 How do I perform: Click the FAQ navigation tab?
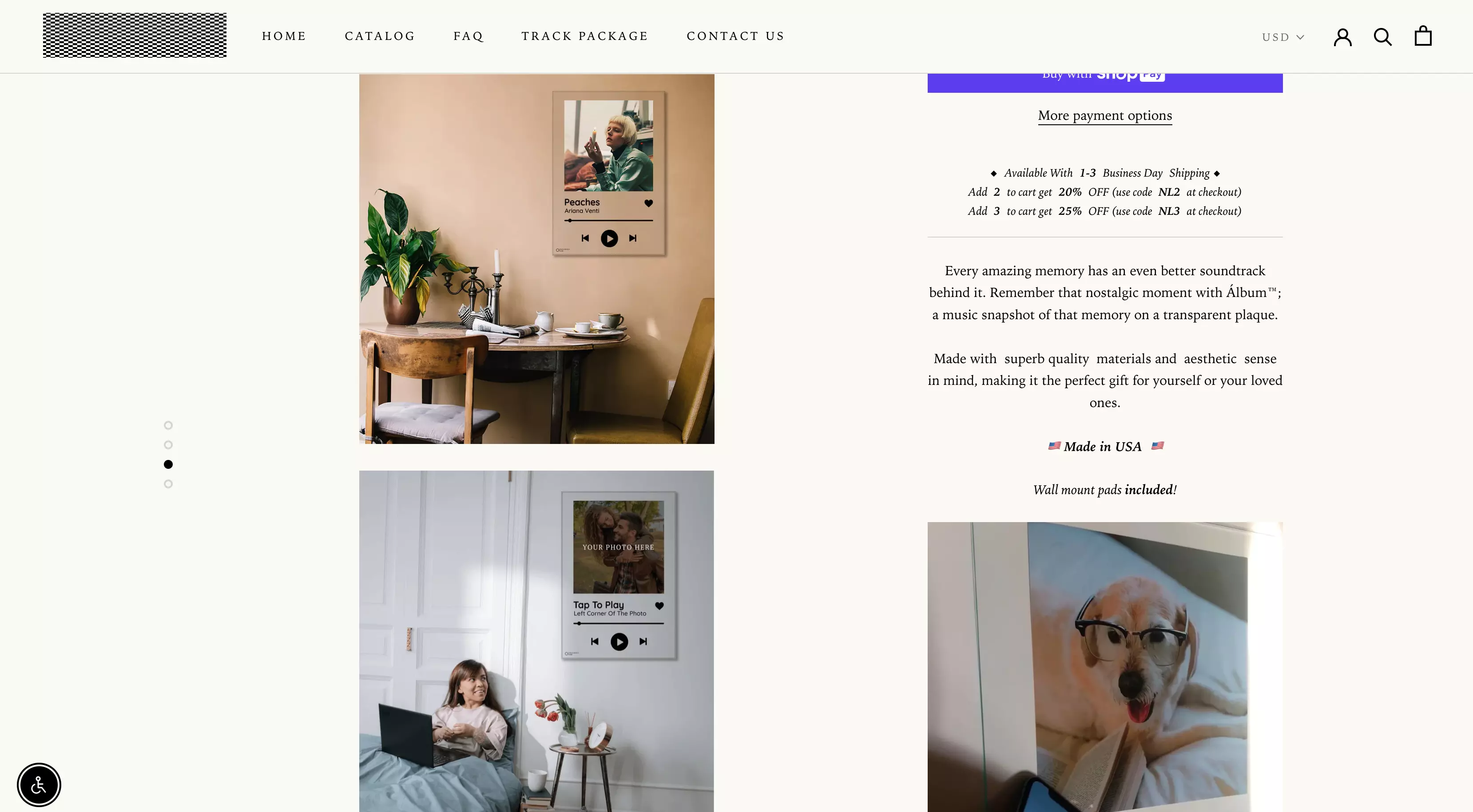point(468,36)
